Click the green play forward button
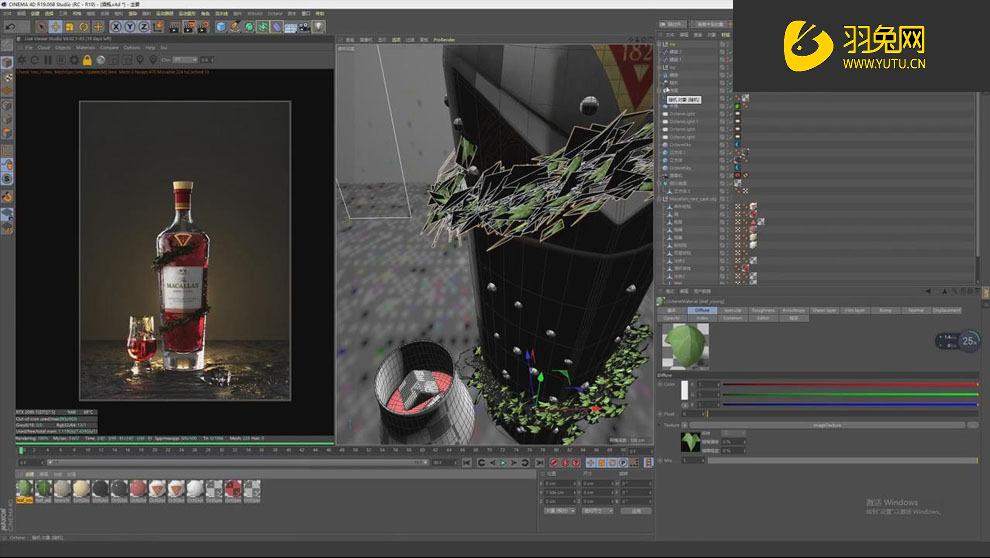Screen dimensions: 990x558 pos(503,463)
